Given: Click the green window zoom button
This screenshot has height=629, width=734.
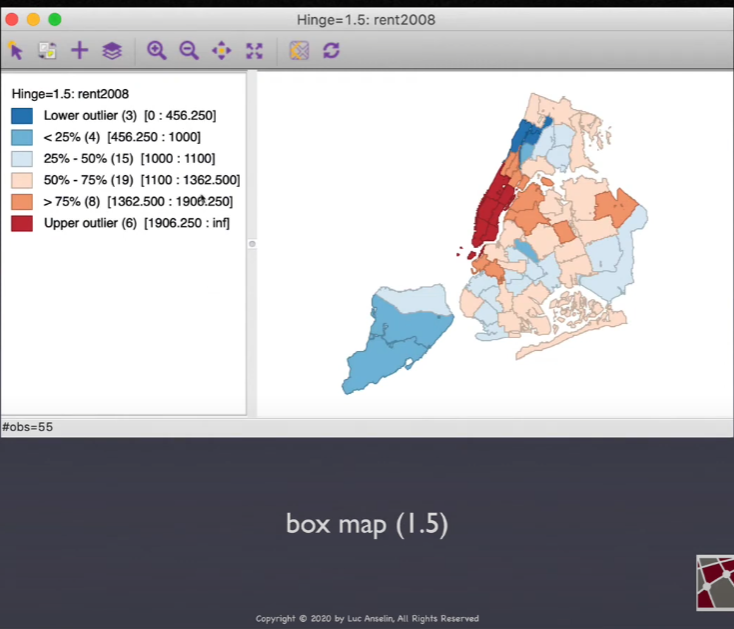Looking at the screenshot, I should coord(55,20).
